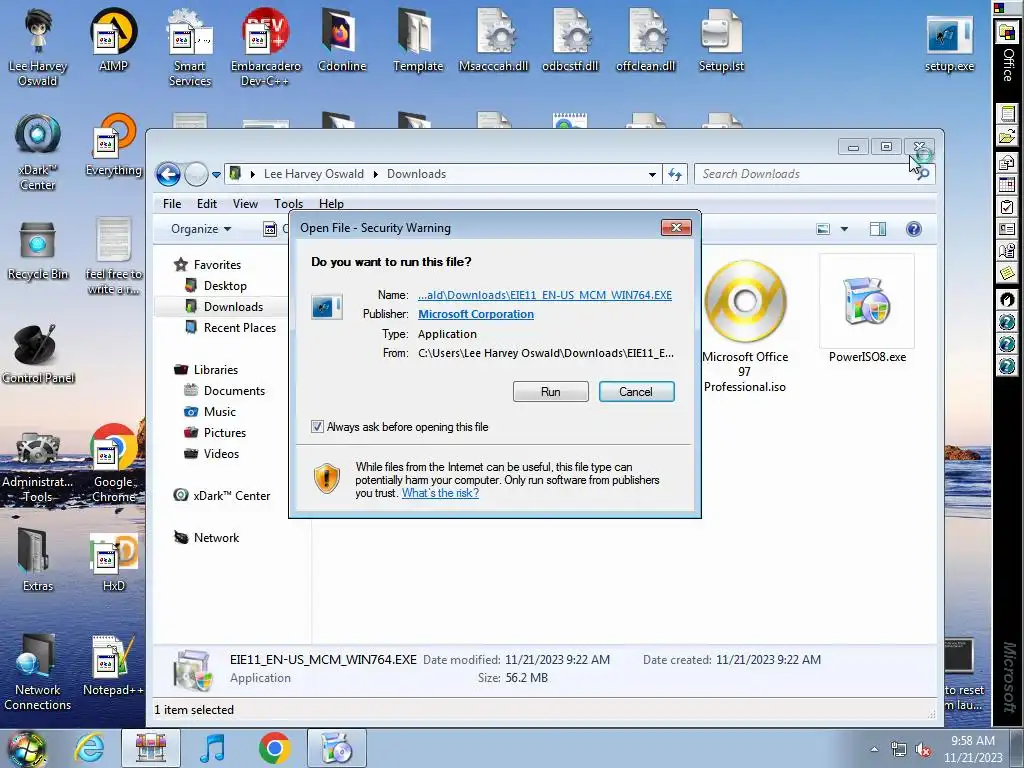Image resolution: width=1024 pixels, height=768 pixels.
Task: Select the offclean.dll desktop file
Action: [x=646, y=40]
